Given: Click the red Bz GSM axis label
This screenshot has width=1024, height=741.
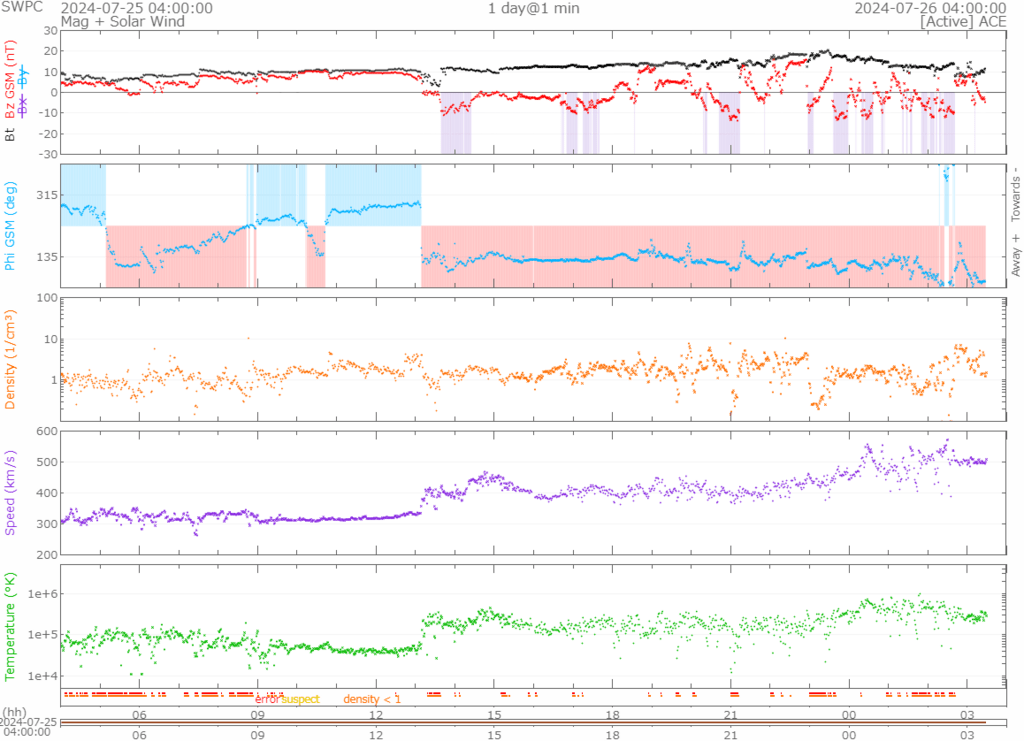Looking at the screenshot, I should (11, 80).
